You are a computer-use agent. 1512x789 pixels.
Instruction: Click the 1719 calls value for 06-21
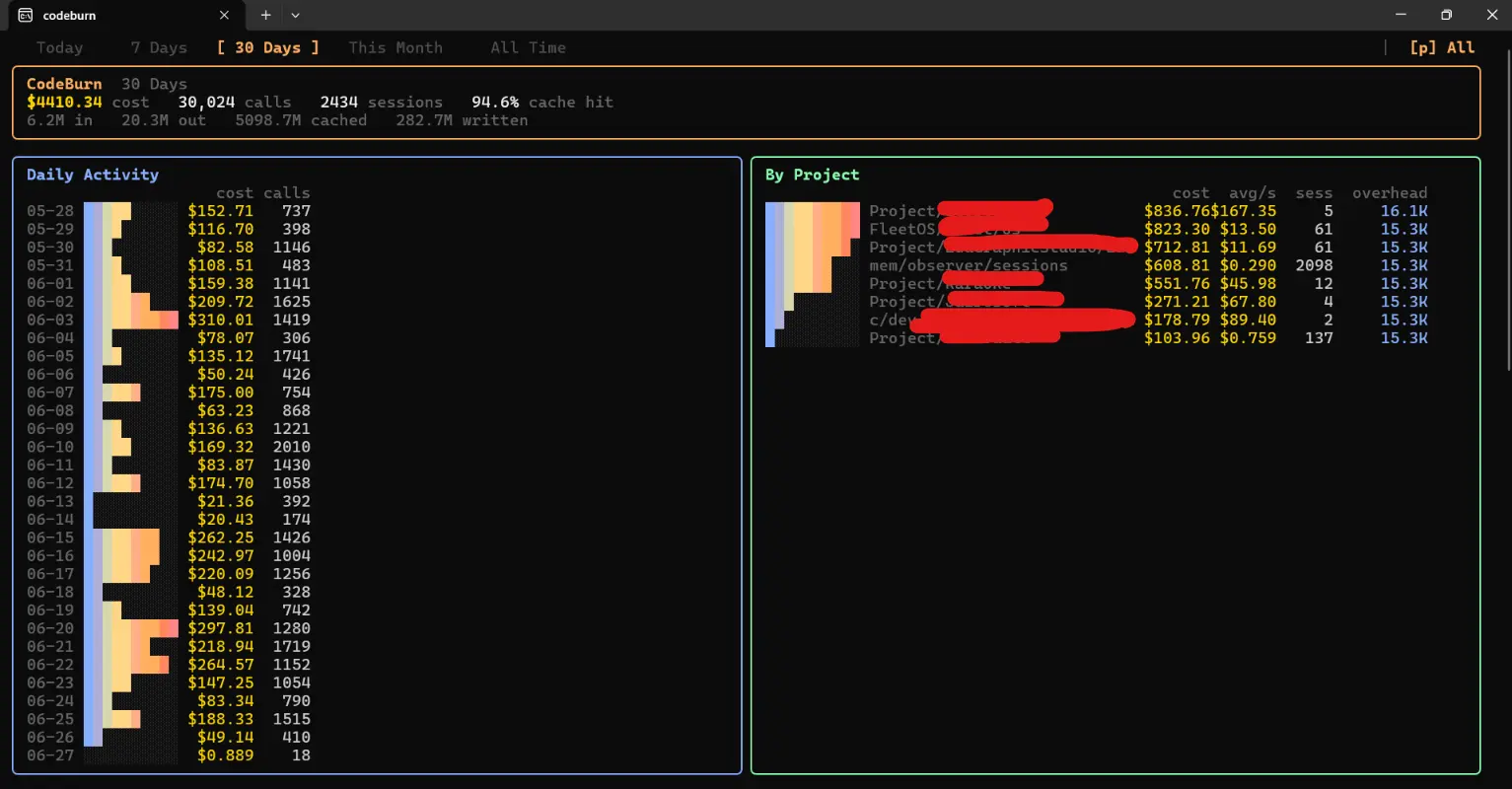point(292,647)
